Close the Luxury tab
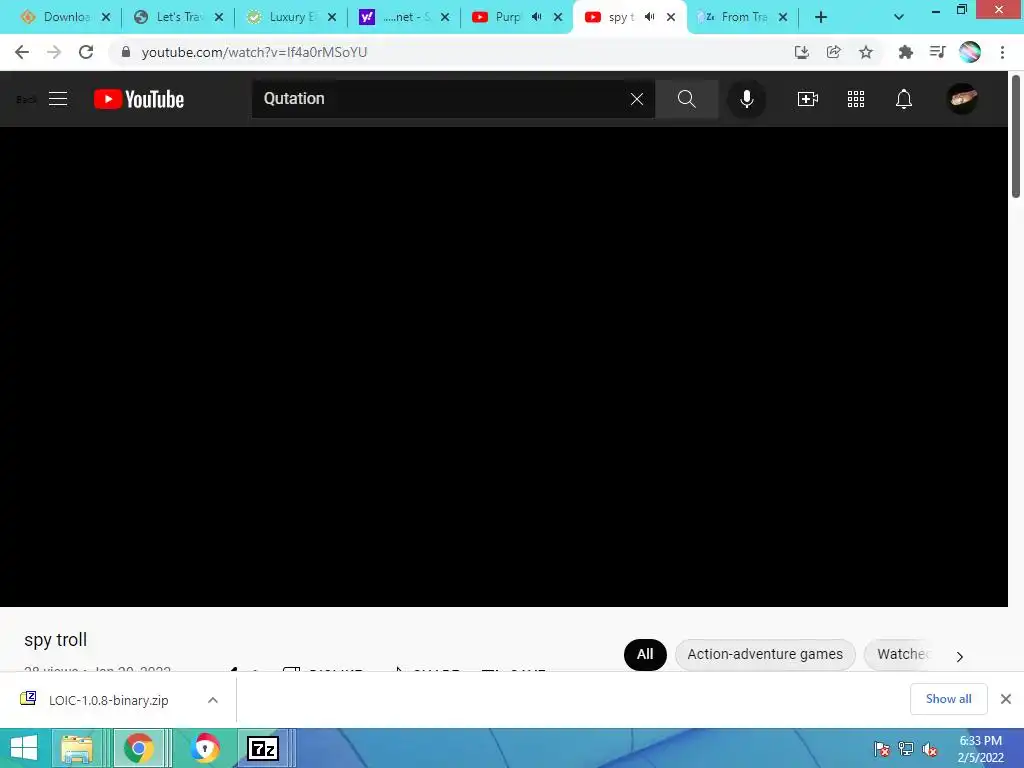The image size is (1024, 768). pyautogui.click(x=332, y=17)
